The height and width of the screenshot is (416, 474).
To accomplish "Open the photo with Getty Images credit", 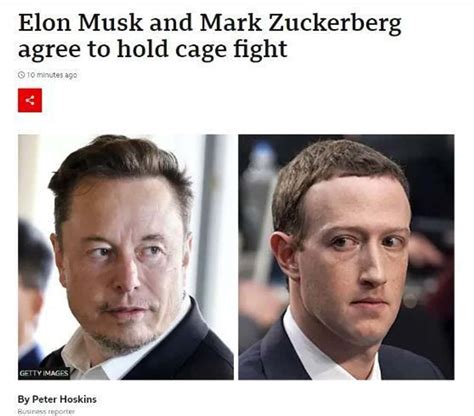I will (126, 257).
